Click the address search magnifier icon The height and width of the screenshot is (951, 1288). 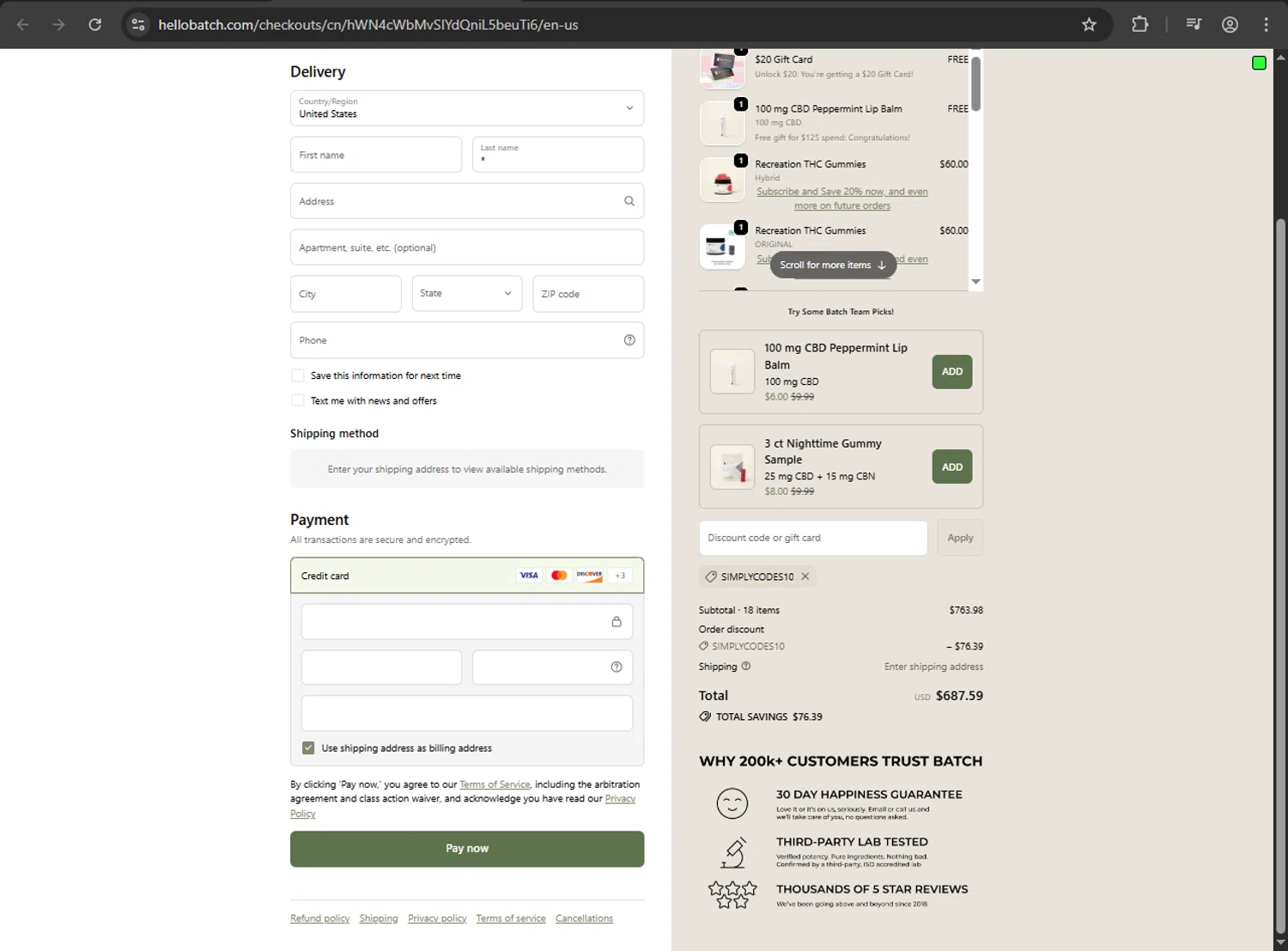[x=629, y=201]
